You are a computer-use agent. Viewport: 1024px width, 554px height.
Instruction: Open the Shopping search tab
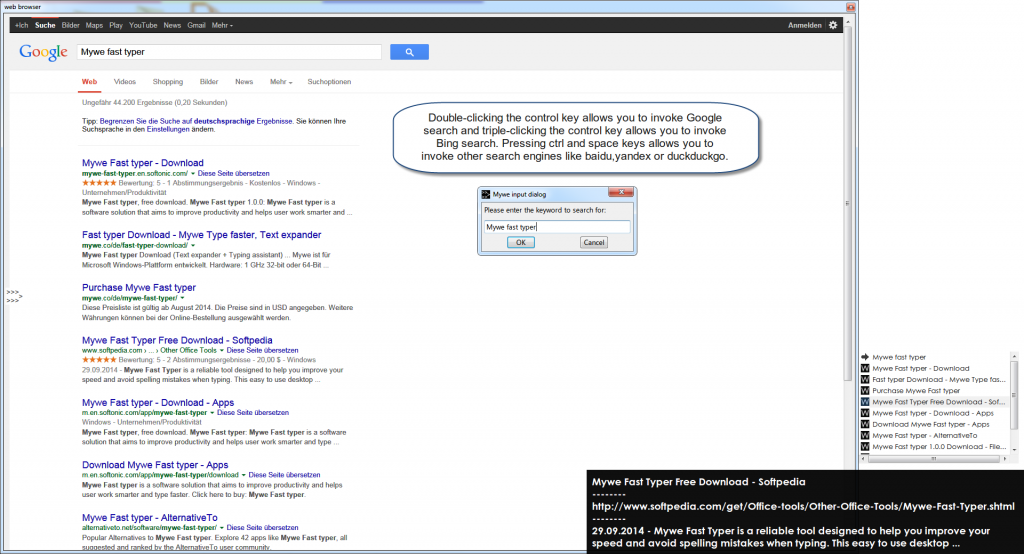[168, 82]
